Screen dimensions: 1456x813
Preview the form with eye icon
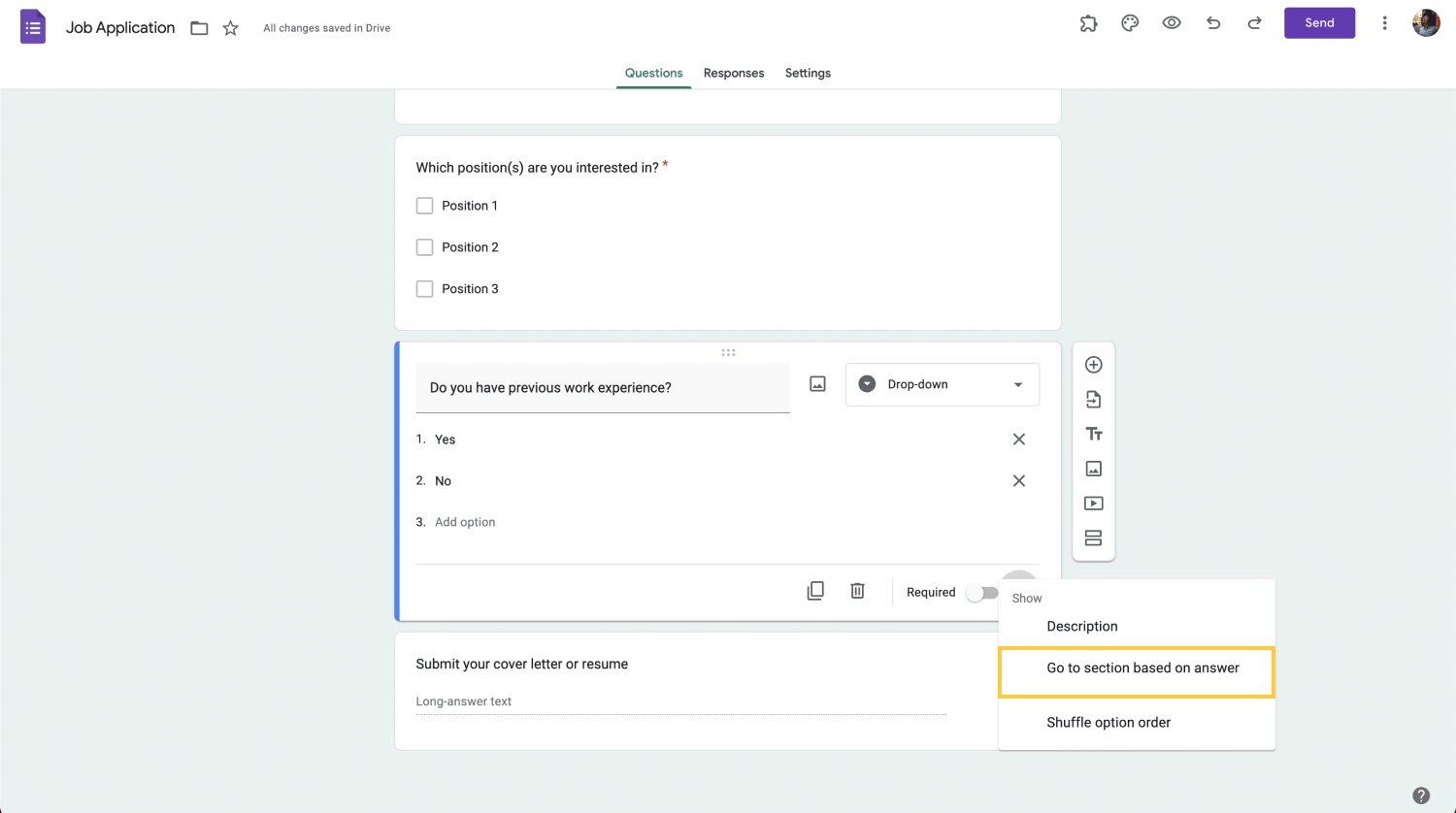click(1172, 23)
